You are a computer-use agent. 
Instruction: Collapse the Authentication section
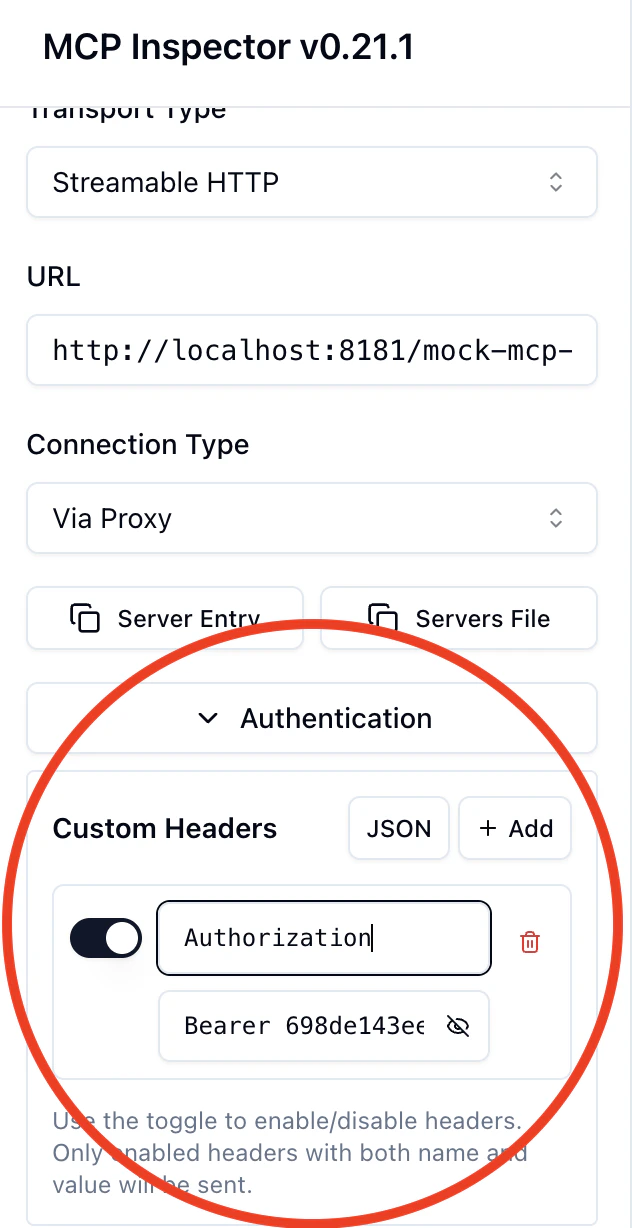[x=312, y=718]
